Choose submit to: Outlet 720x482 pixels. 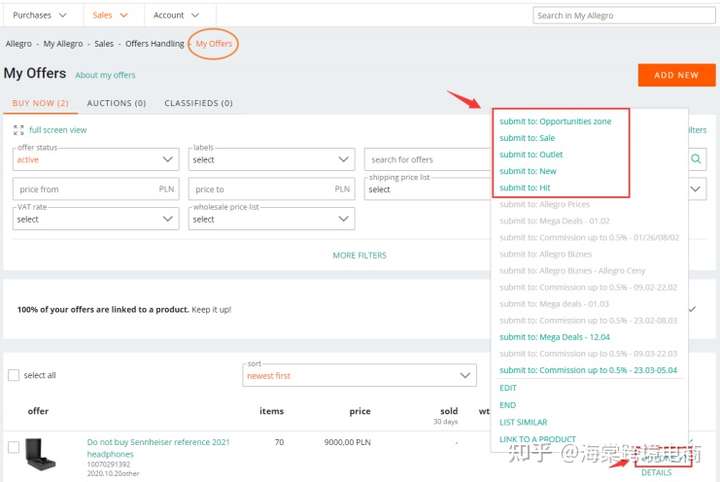531,154
